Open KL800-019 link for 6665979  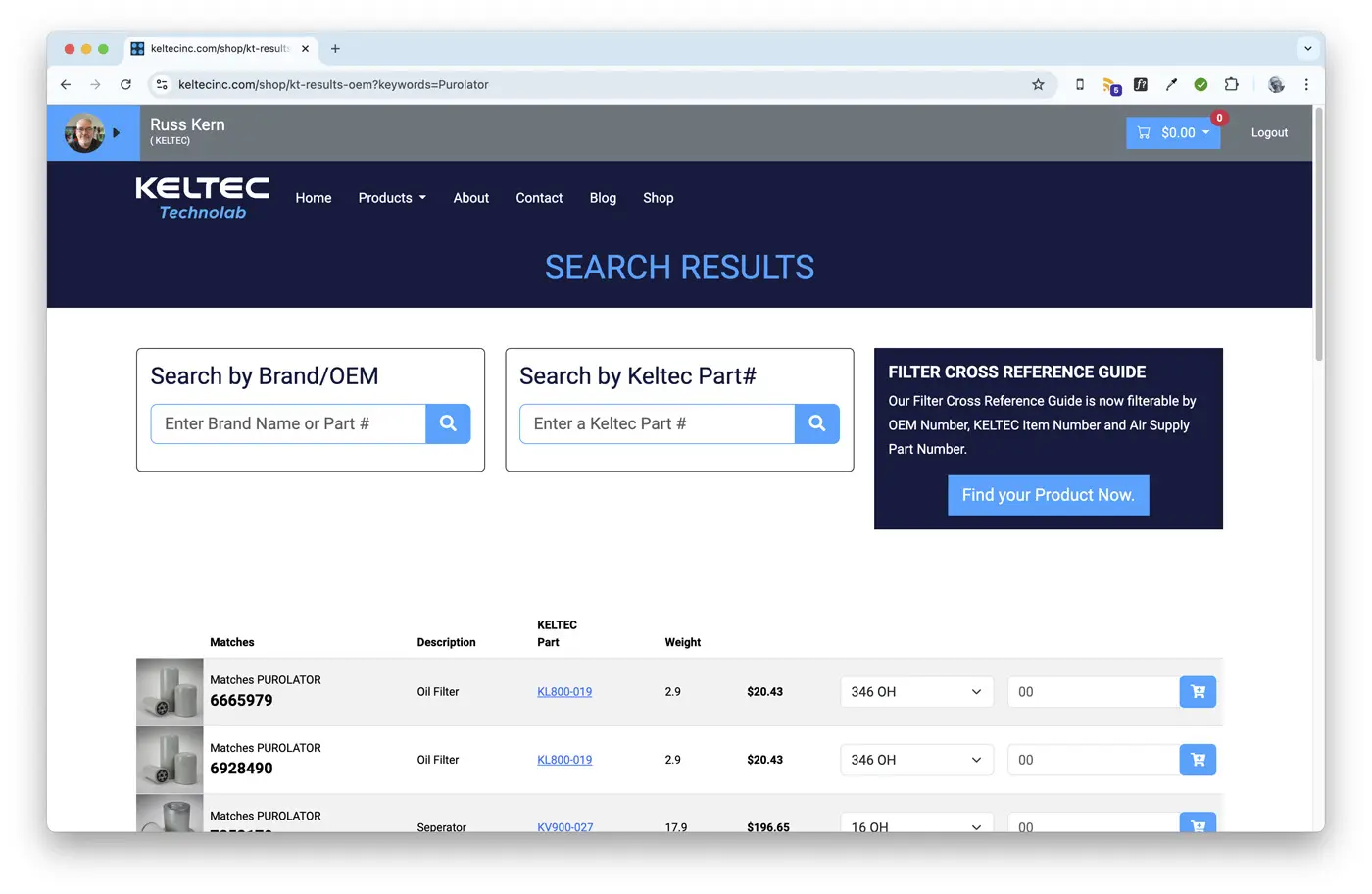pos(564,692)
